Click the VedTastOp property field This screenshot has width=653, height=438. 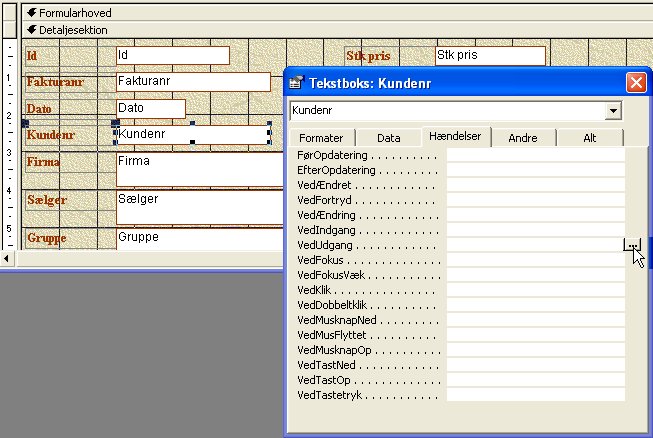pos(536,380)
